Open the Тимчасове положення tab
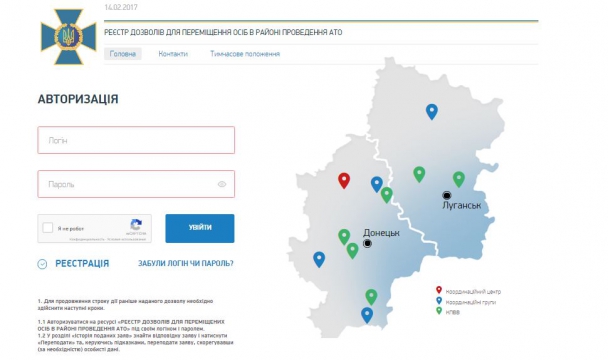The image size is (608, 360). (x=245, y=54)
